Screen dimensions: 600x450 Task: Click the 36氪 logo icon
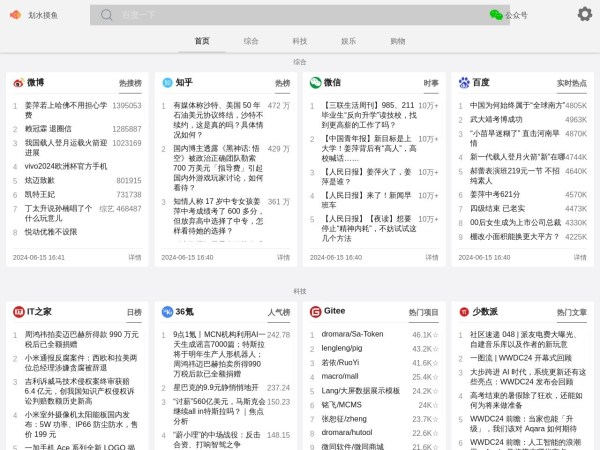point(167,312)
